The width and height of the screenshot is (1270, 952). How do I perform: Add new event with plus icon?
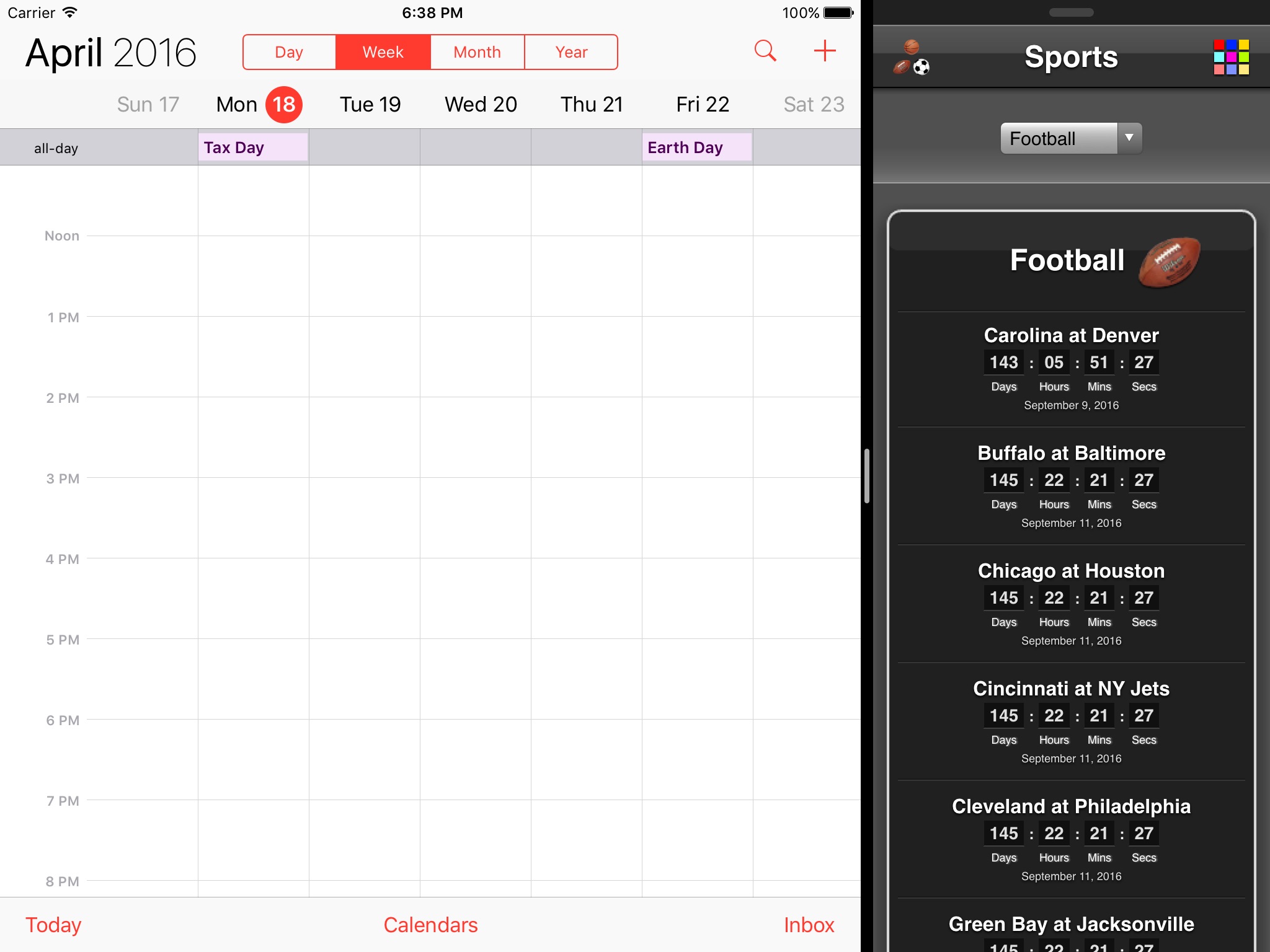coord(824,51)
